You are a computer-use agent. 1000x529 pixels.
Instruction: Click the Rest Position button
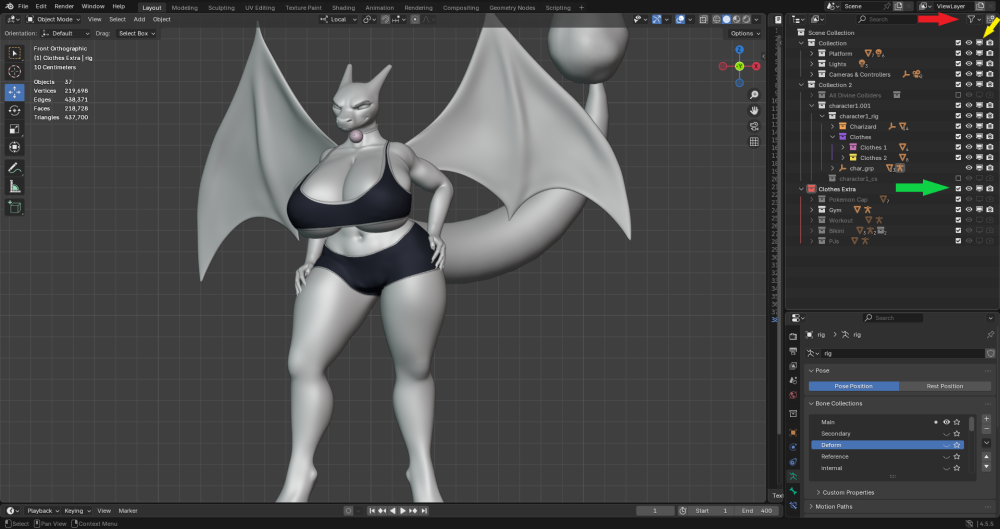click(x=945, y=386)
